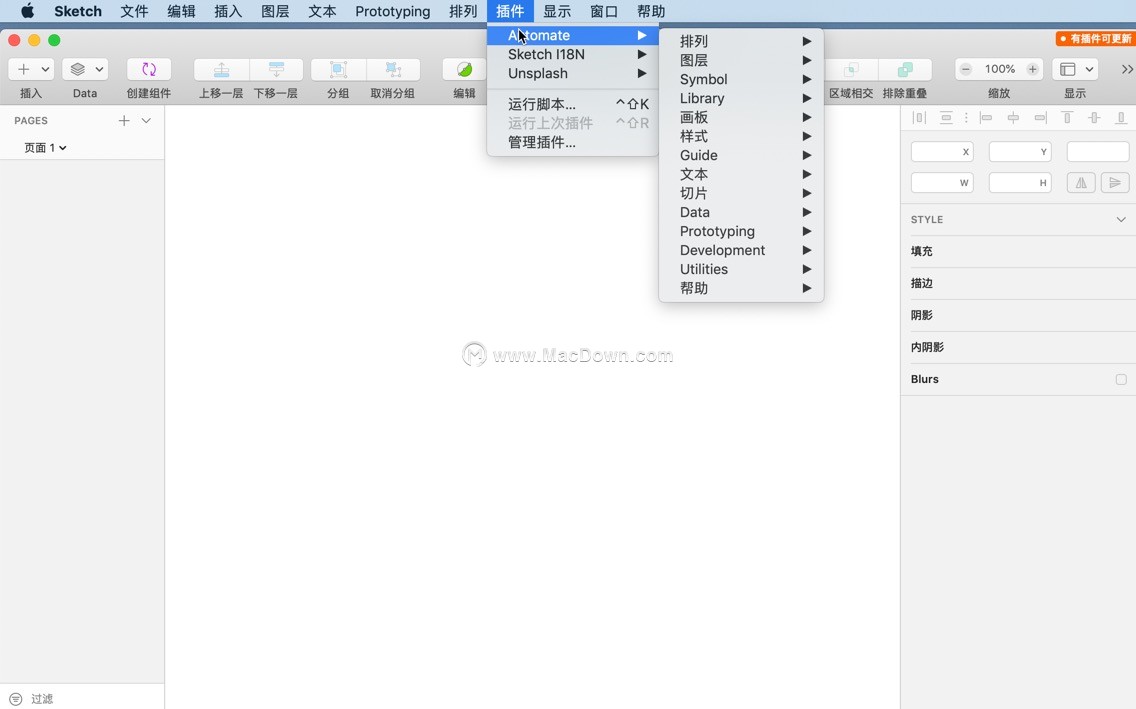
Task: Choose 运行脚本... from plugin menu
Action: click(572, 104)
